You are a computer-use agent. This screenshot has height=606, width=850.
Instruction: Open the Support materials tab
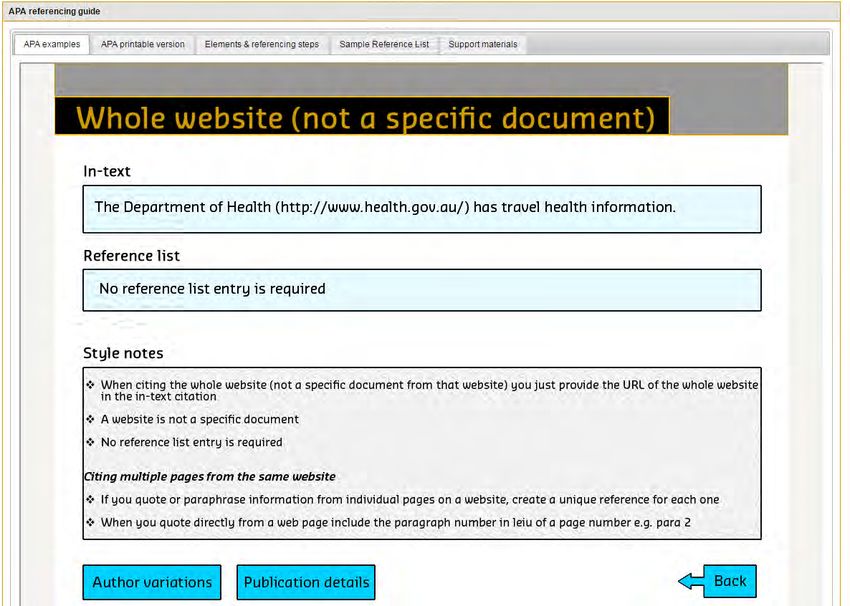click(x=482, y=44)
